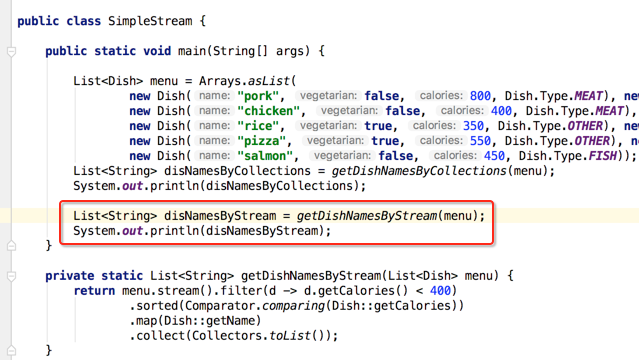The image size is (639, 360).
Task: Click the calories value 450
Action: click(494, 156)
